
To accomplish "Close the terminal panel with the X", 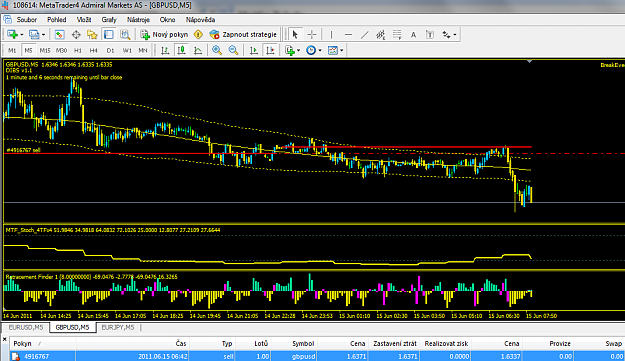I will click(x=5, y=339).
